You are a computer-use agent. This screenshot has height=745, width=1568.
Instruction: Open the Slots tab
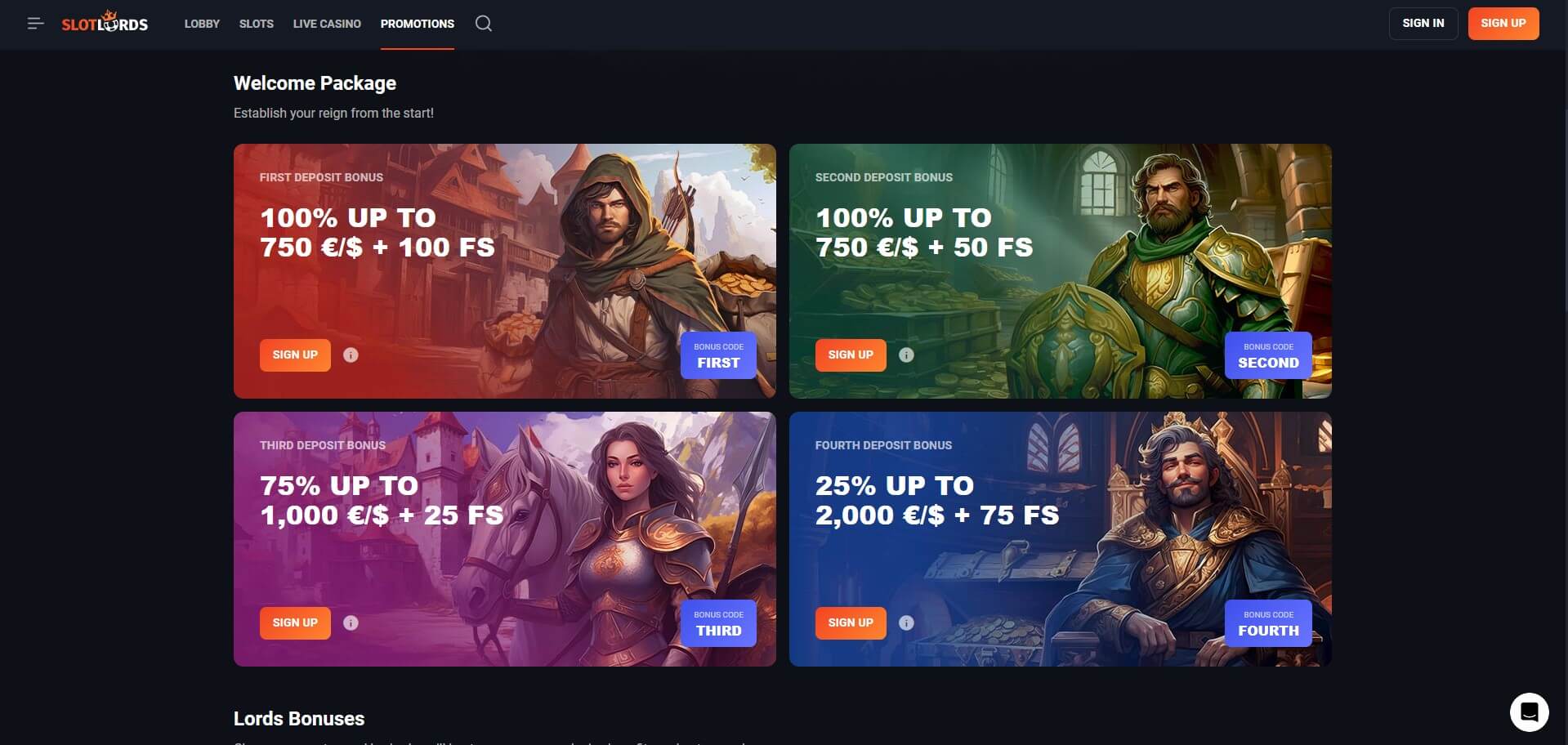(x=257, y=24)
